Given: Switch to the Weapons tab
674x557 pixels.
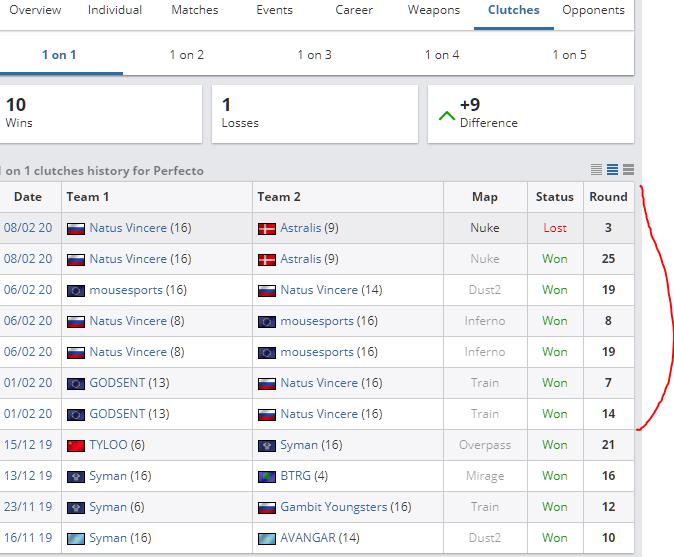Looking at the screenshot, I should coord(434,11).
